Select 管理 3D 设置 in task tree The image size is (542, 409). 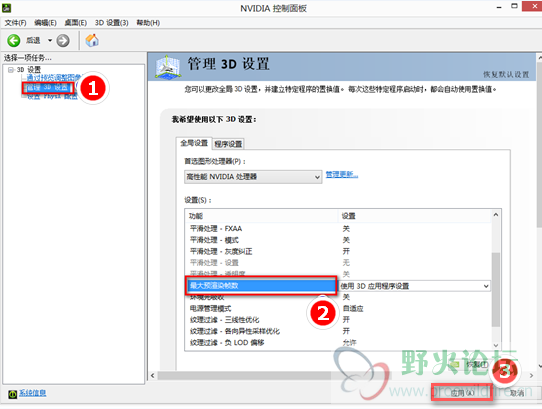click(47, 88)
